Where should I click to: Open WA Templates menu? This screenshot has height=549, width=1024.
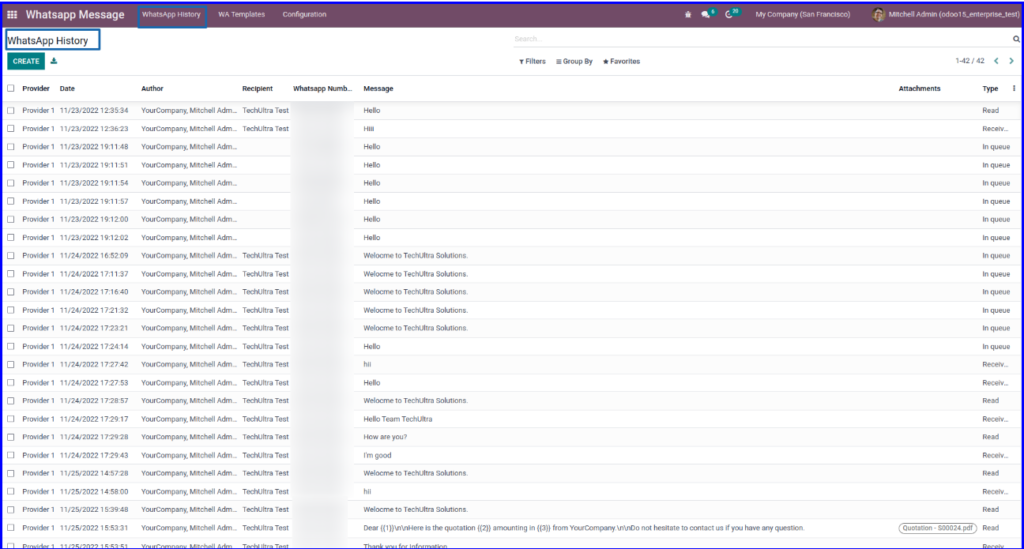[x=242, y=14]
